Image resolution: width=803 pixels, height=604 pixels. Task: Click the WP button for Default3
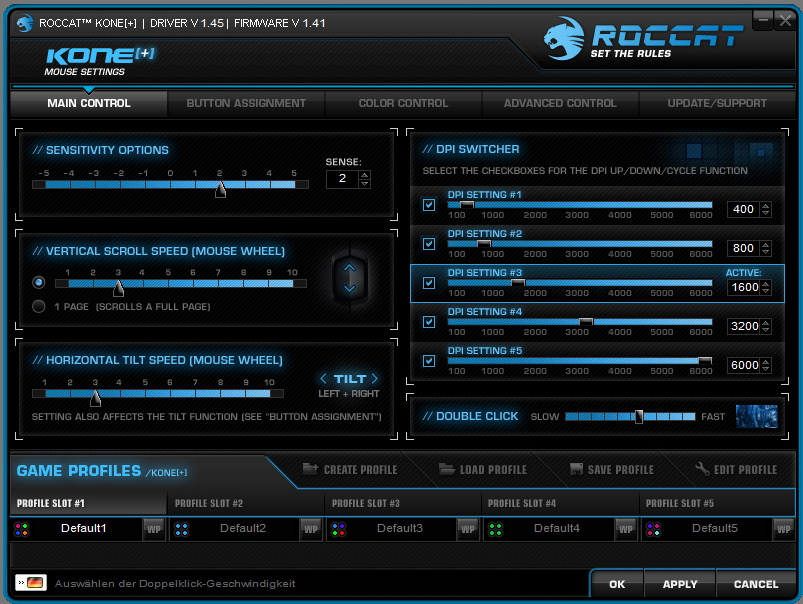pyautogui.click(x=468, y=529)
